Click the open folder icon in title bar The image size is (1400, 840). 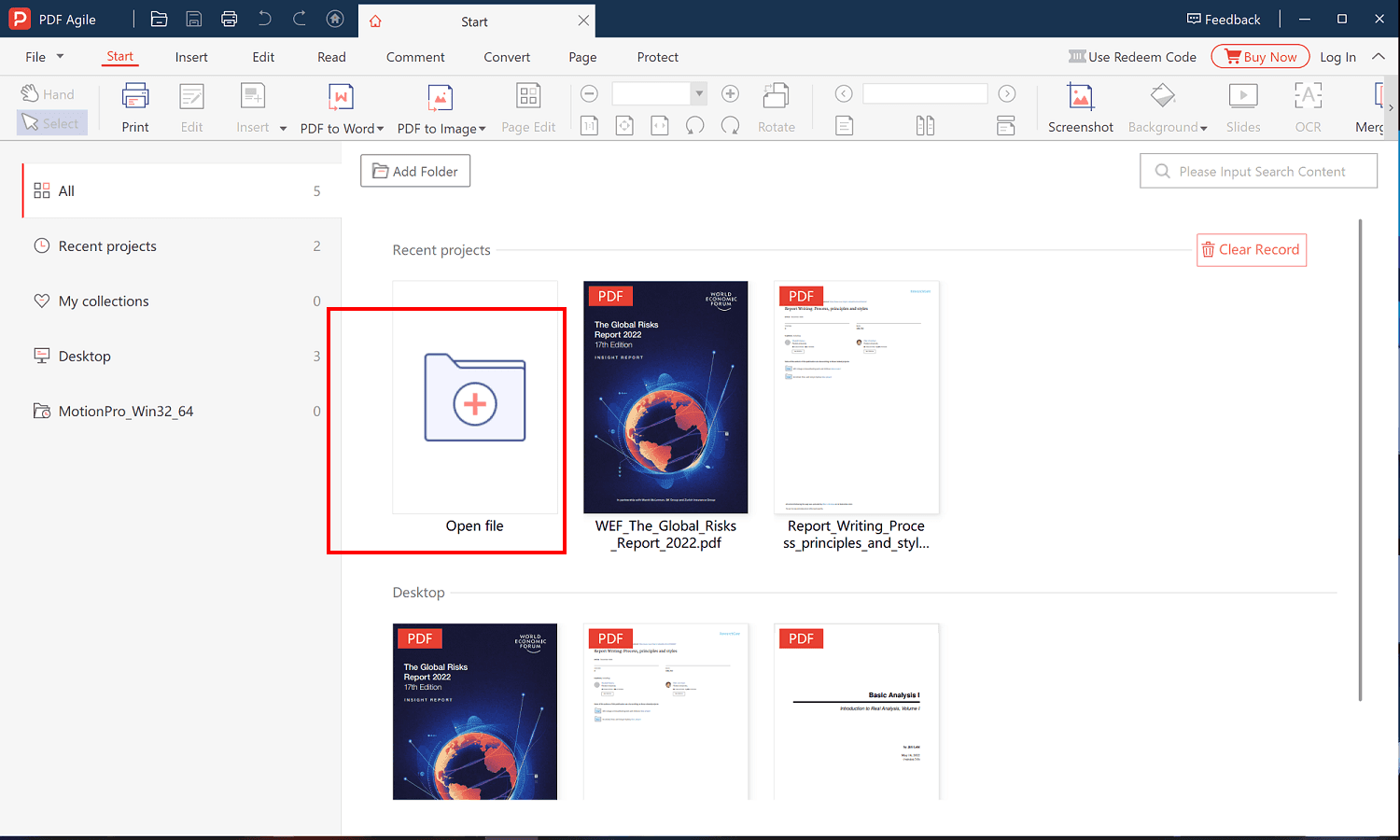159,19
